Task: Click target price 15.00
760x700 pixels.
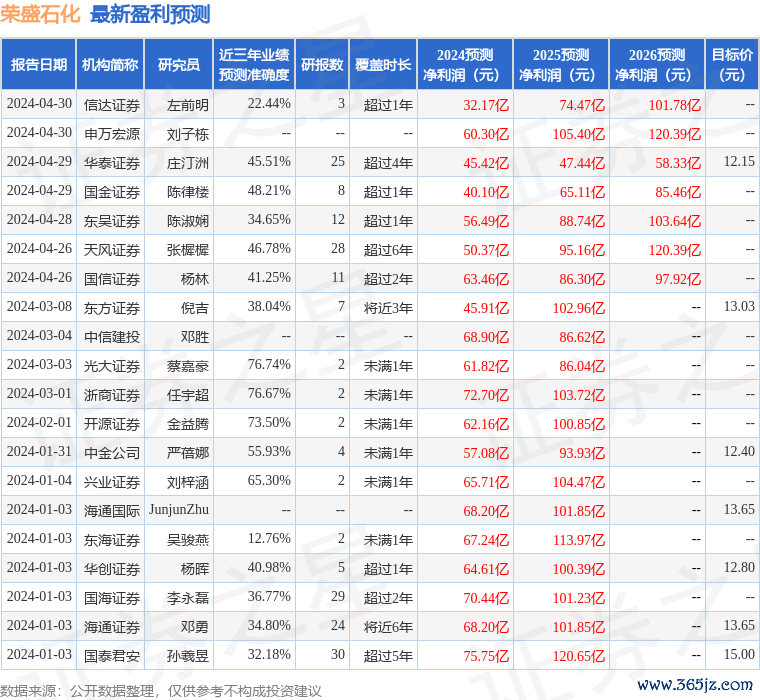Action: (739, 654)
